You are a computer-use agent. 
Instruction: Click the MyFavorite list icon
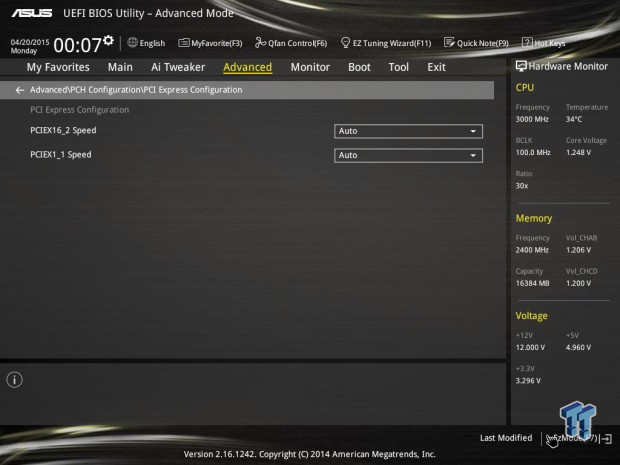click(x=183, y=43)
